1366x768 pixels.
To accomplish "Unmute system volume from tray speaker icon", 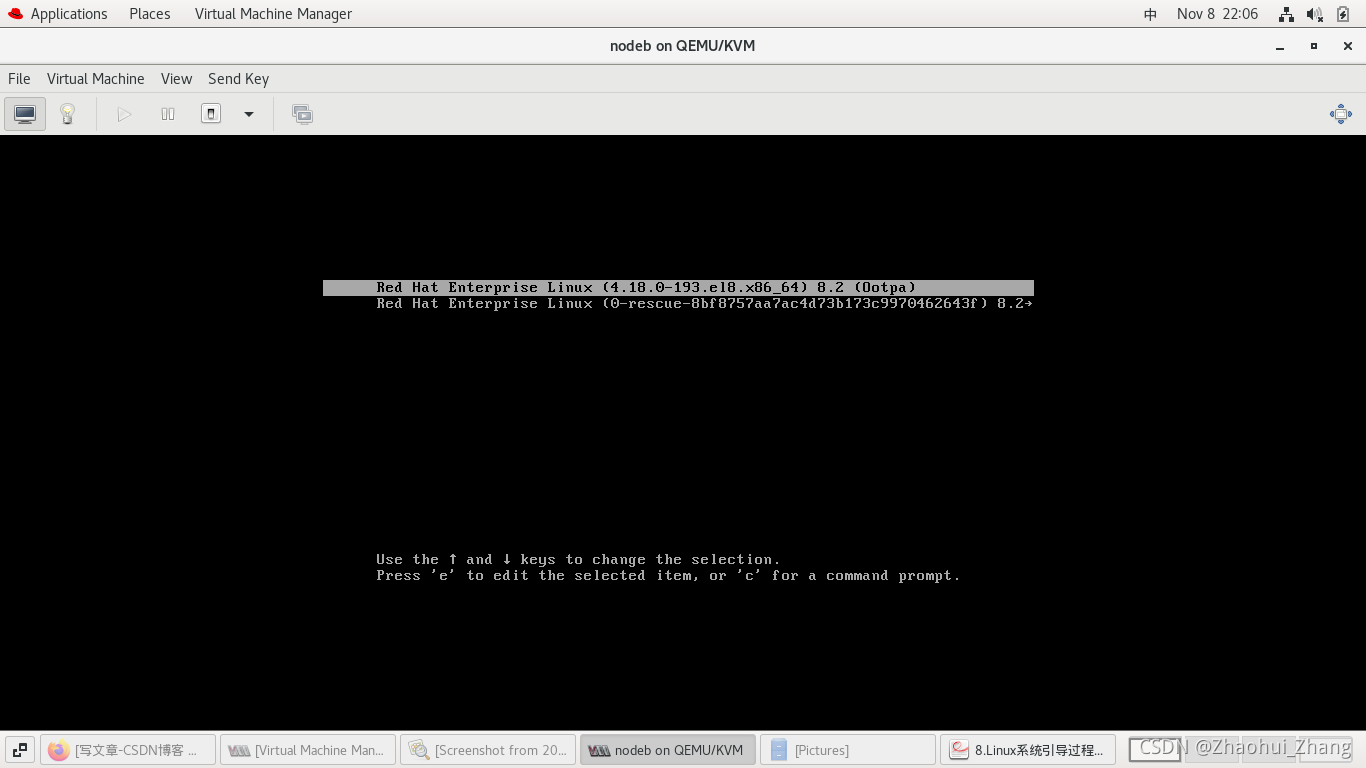I will [x=1313, y=13].
